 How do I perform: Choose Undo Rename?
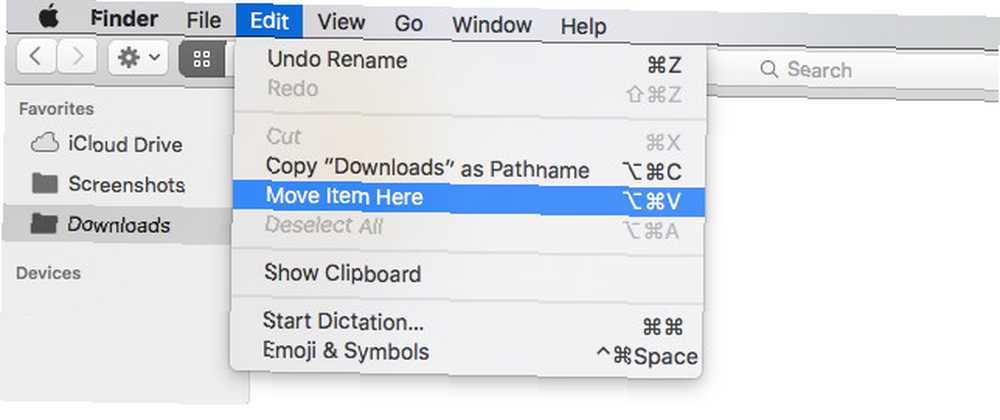(x=470, y=62)
